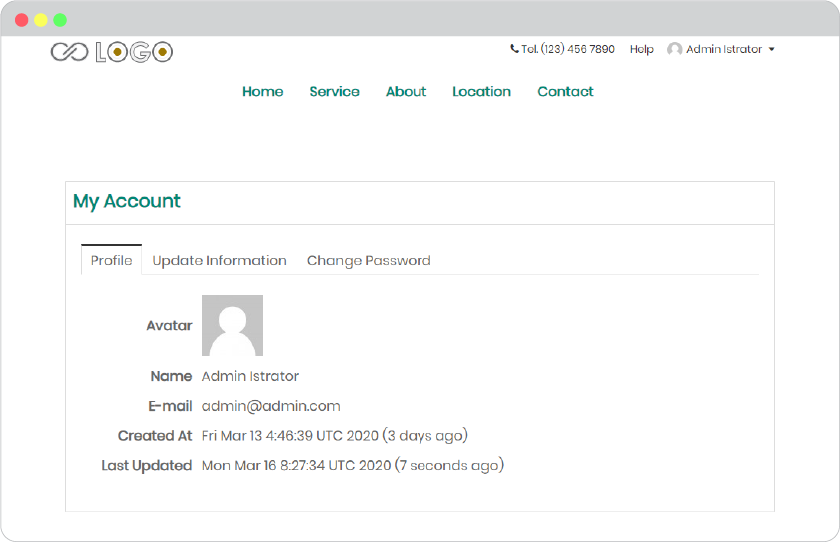Click the phone icon beside Tel number

click(x=514, y=49)
